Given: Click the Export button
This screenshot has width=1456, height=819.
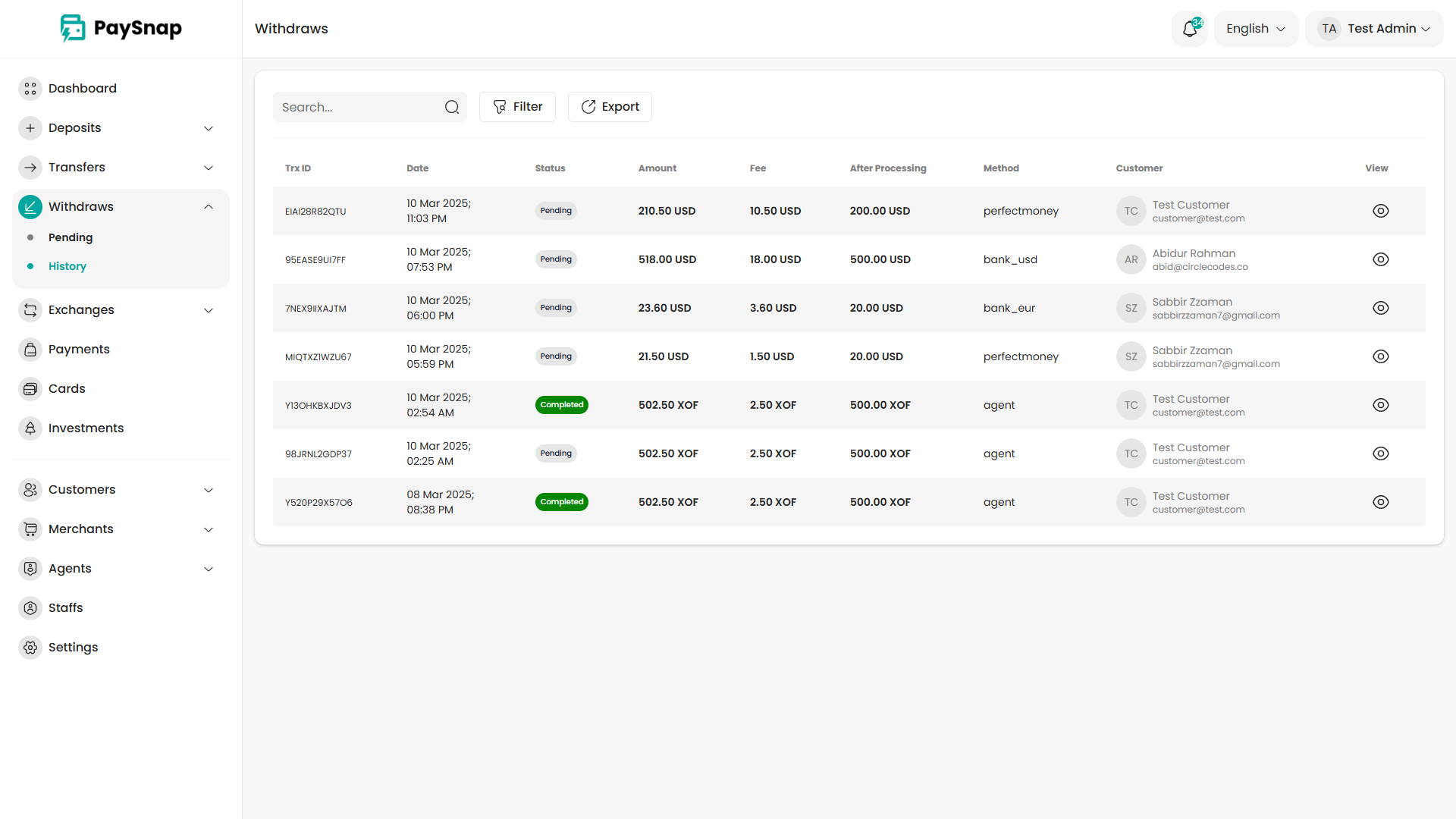Looking at the screenshot, I should [610, 107].
